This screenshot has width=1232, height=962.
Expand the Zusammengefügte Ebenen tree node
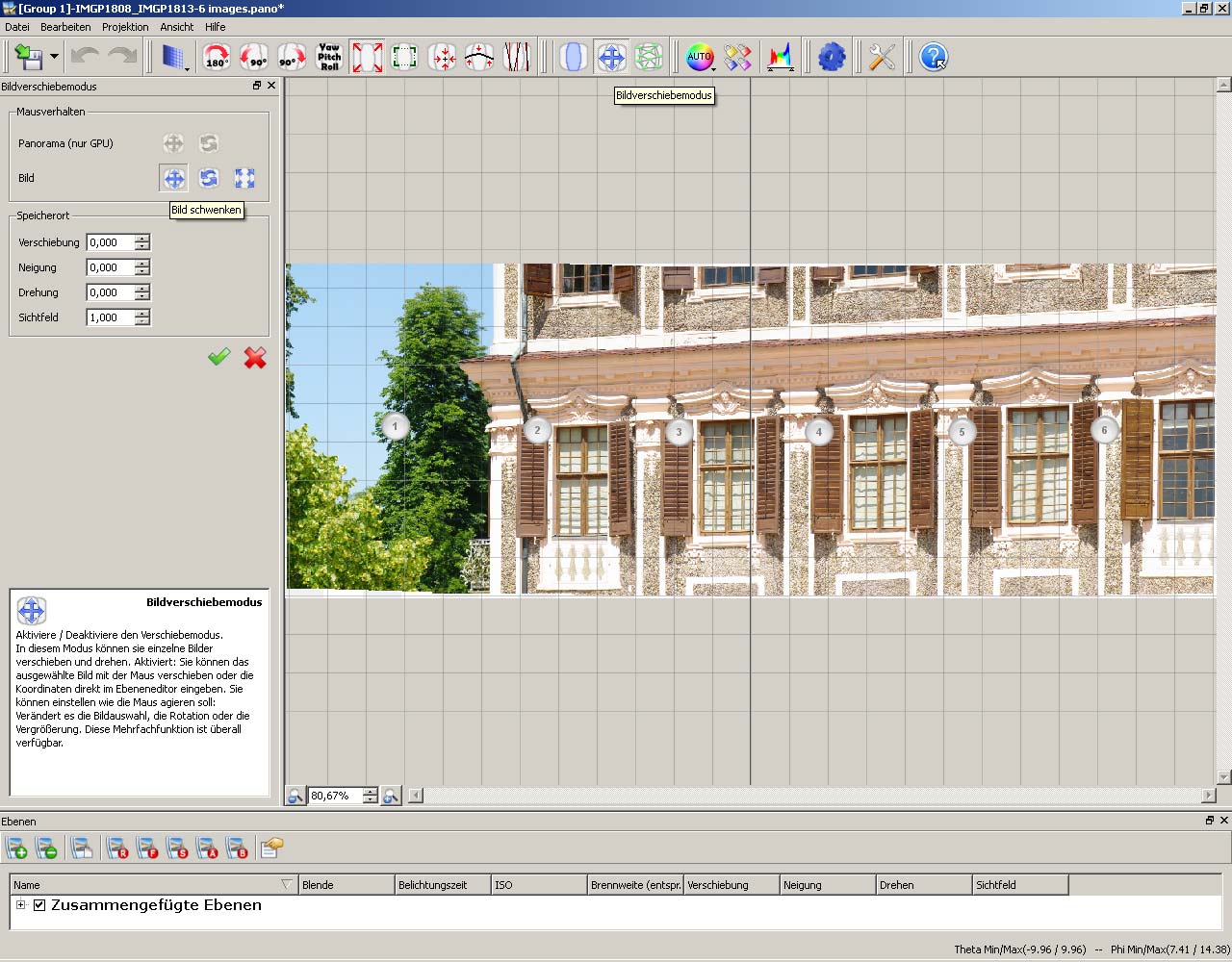pyautogui.click(x=20, y=905)
